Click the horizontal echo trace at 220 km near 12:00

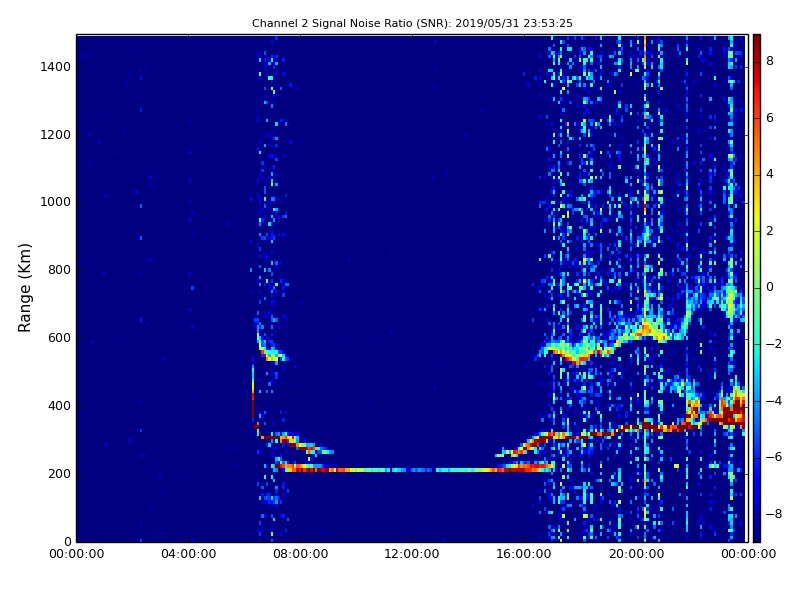(412, 469)
